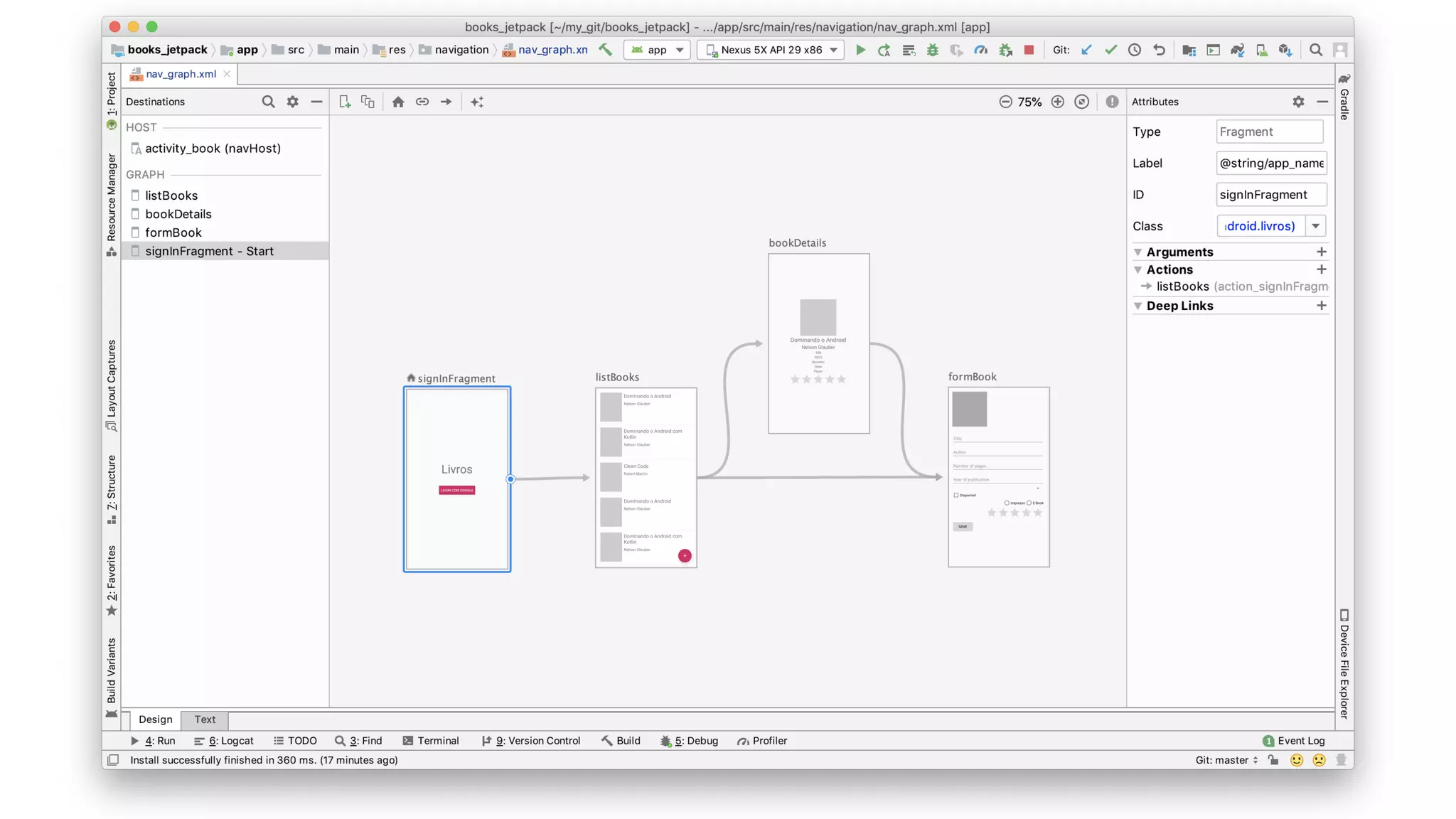Select the bookDetails fragment thumbnail
This screenshot has height=819, width=1456.
[818, 343]
